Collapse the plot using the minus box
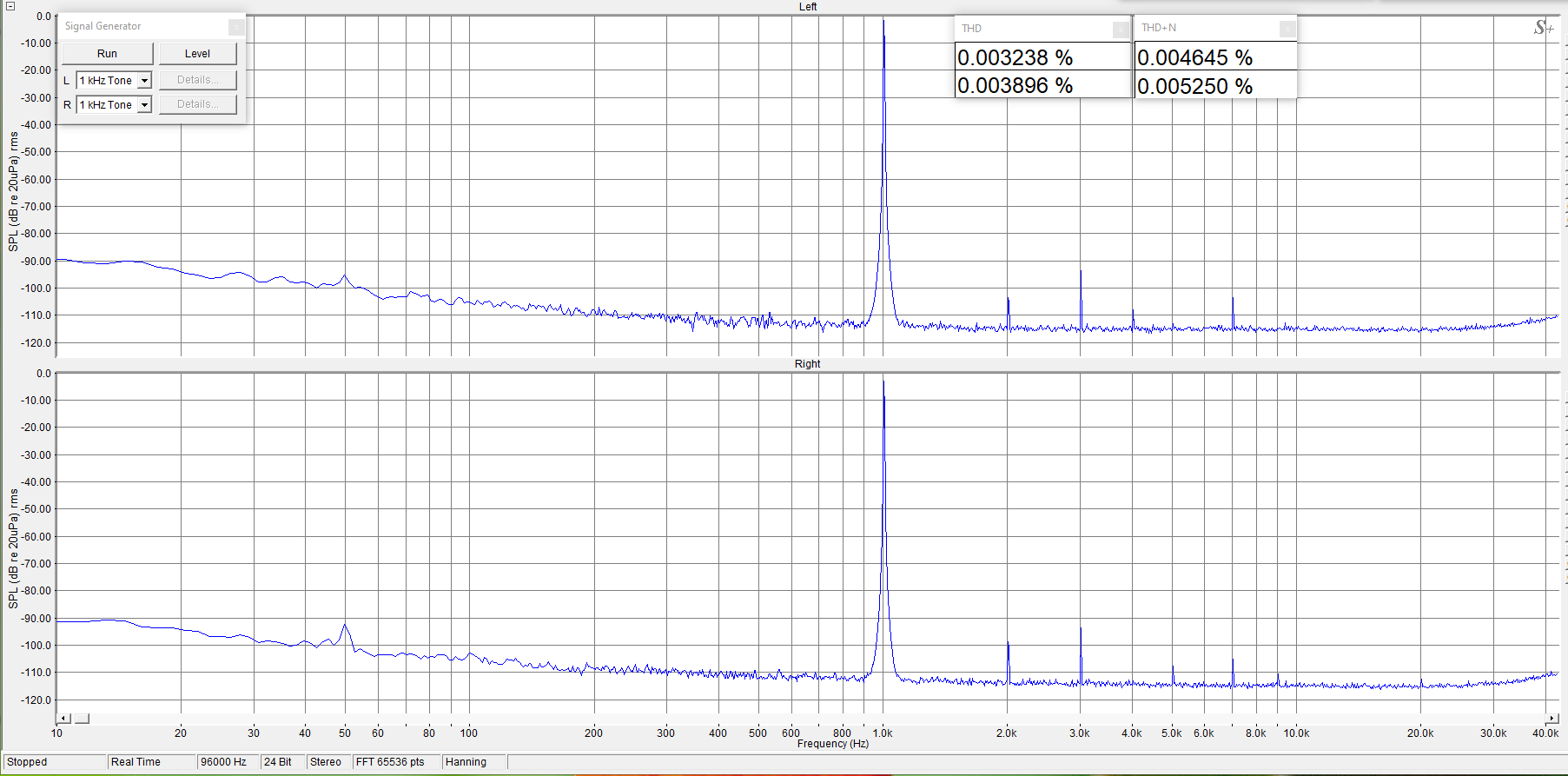1568x776 pixels. point(10,6)
